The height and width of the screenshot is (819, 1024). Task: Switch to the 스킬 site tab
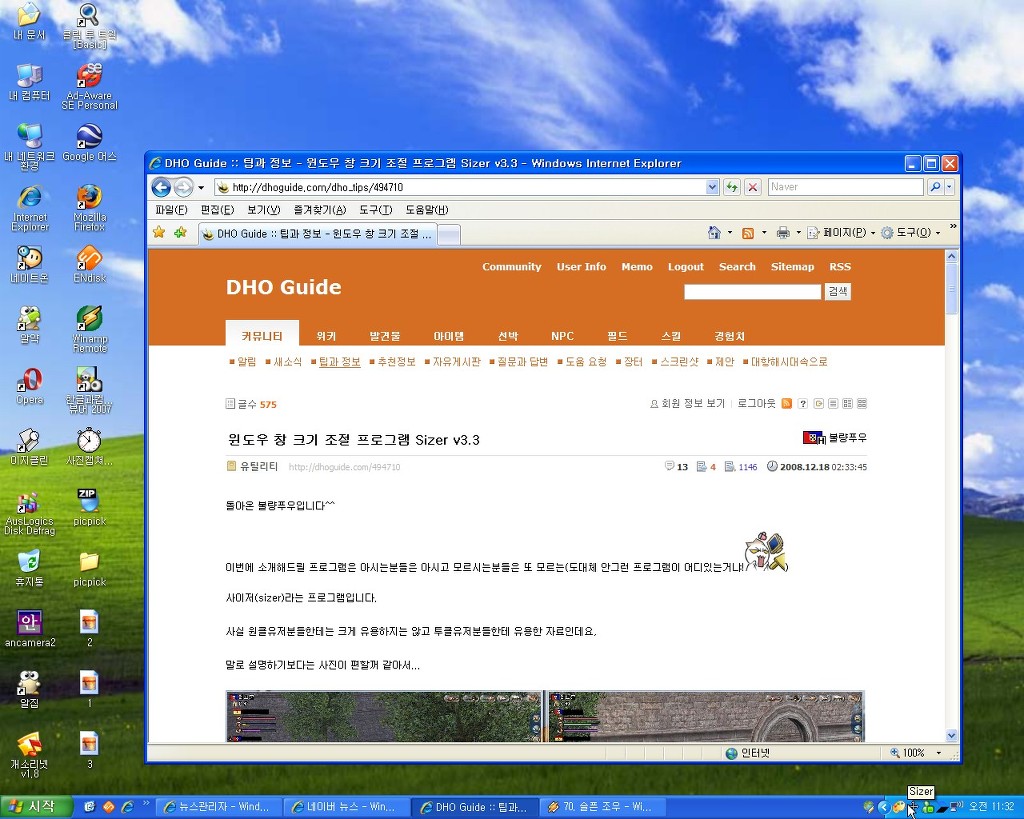click(671, 336)
